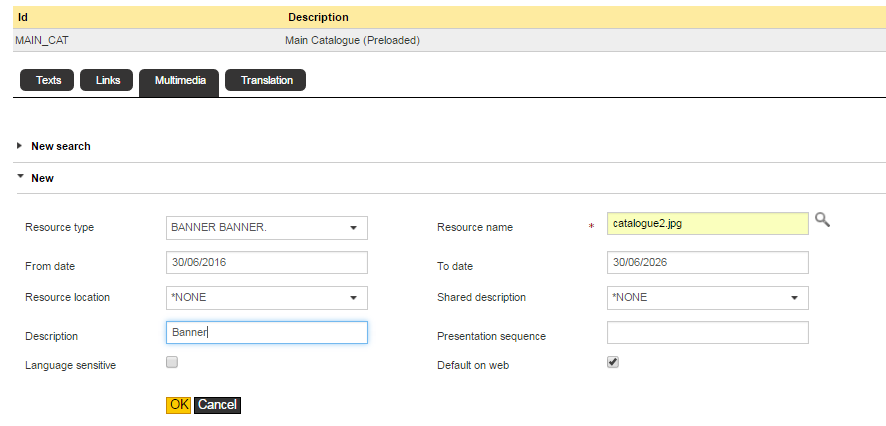Click the Presentation sequence field
Image resolution: width=886 pixels, height=426 pixels.
coord(707,332)
